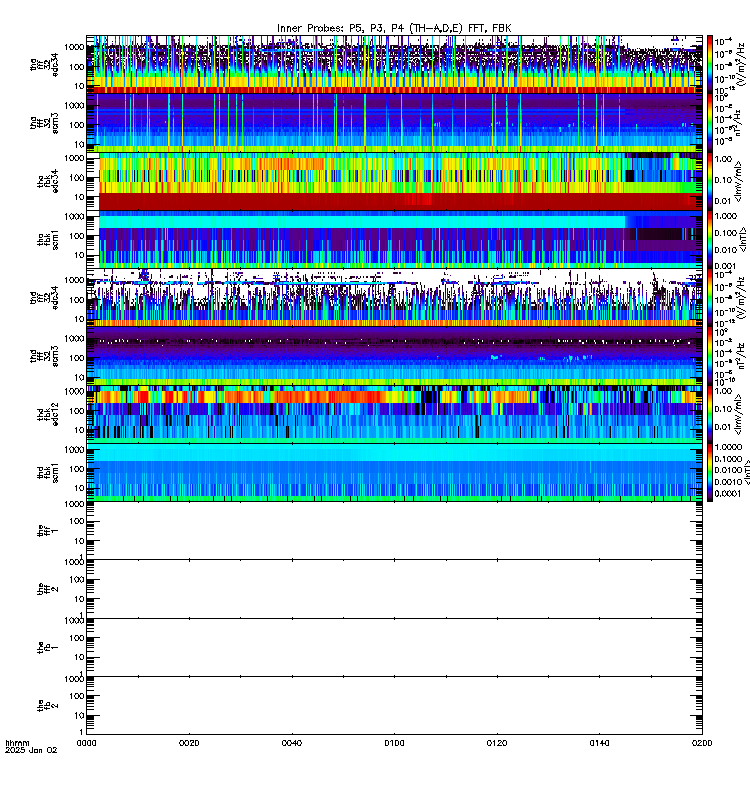The image size is (750, 800).
Task: Click the the fff 2 axis label
Action: click(x=48, y=588)
